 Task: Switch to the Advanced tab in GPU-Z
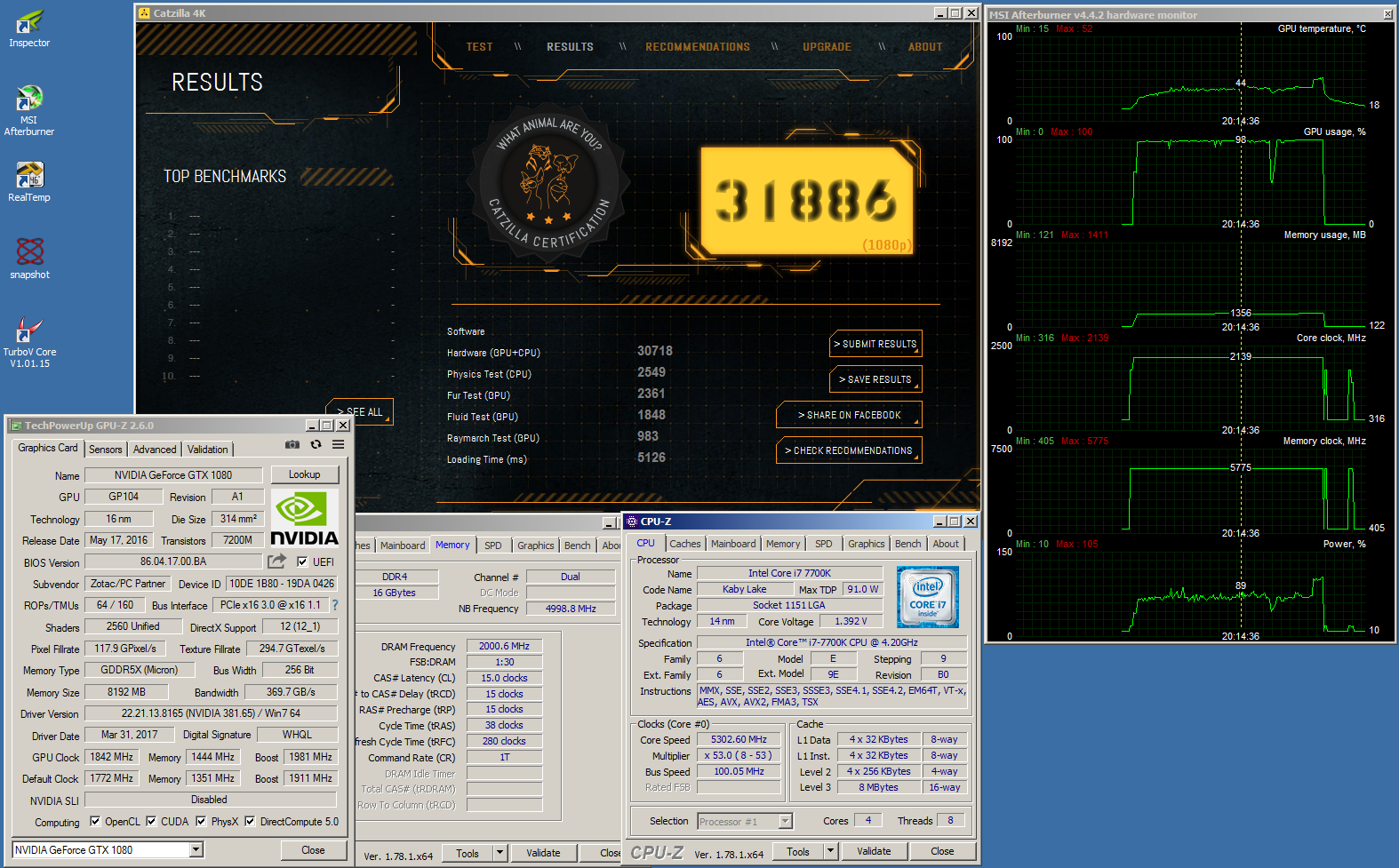coord(155,450)
